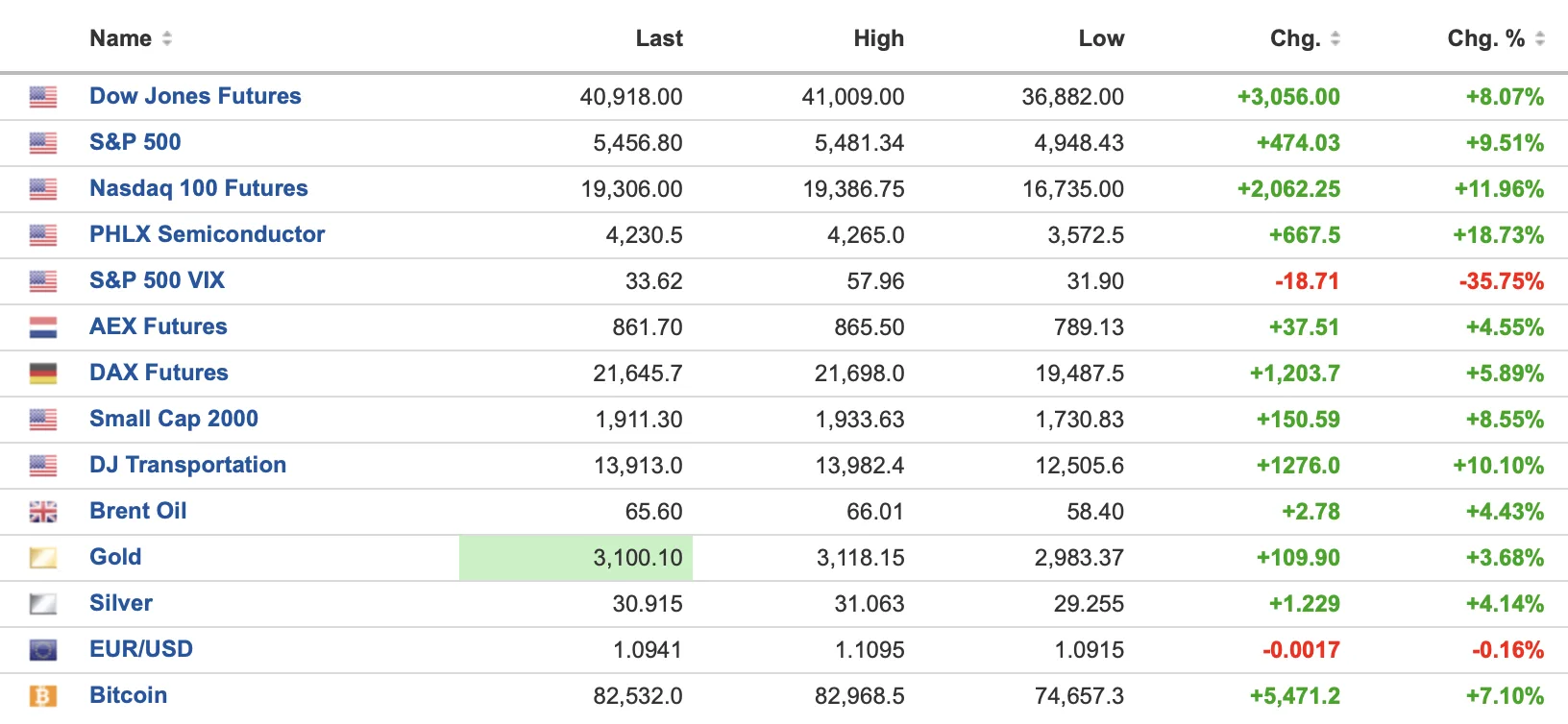Click the highlighted Gold last price cell
The image size is (1568, 724).
tap(576, 558)
